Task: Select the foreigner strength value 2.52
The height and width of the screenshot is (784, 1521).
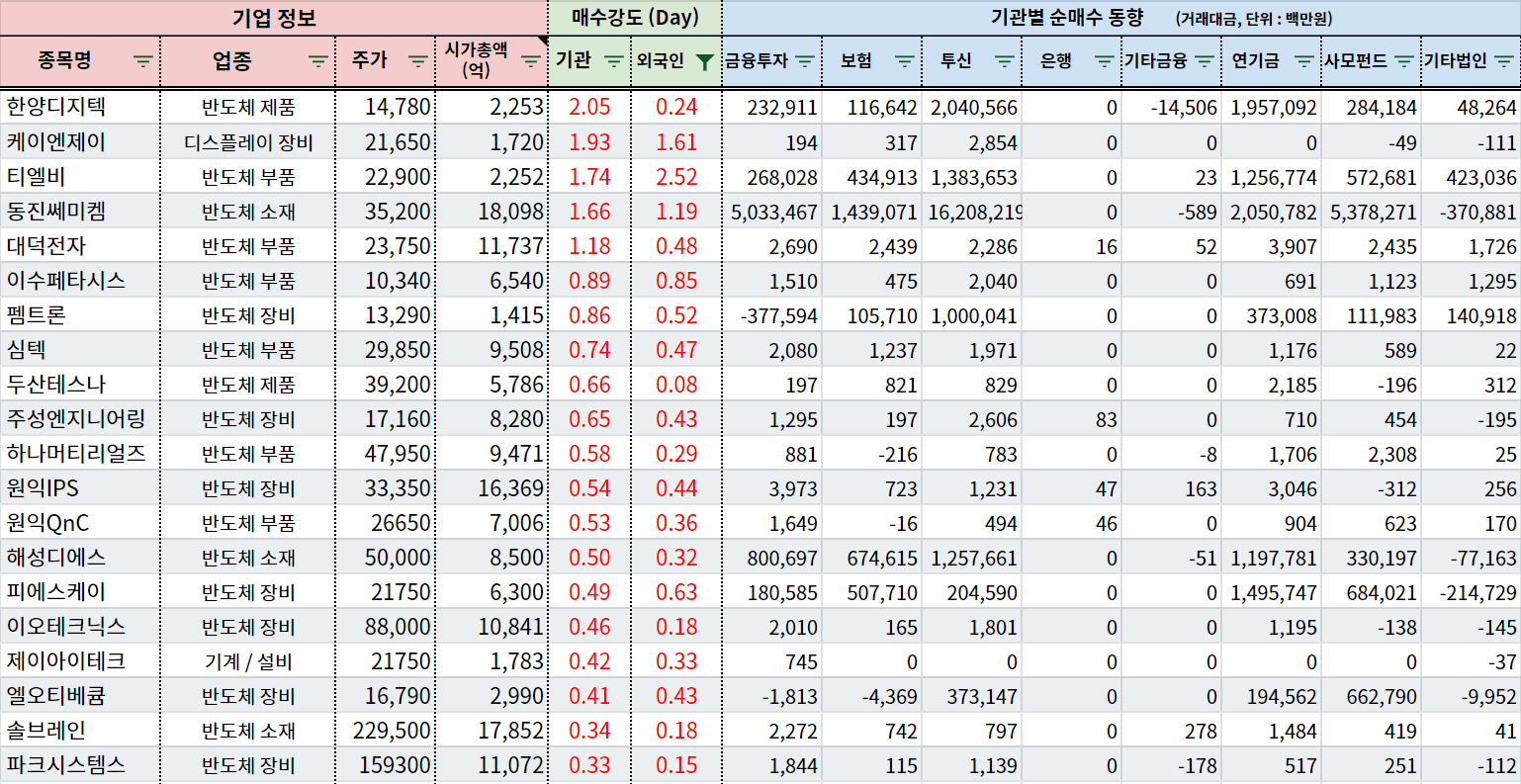Action: coord(676,176)
